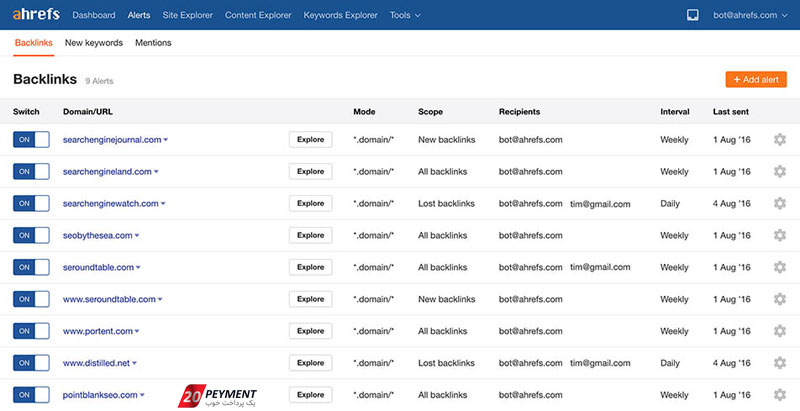This screenshot has width=800, height=411.
Task: Go to Dashboard in the top navigation
Action: (94, 15)
